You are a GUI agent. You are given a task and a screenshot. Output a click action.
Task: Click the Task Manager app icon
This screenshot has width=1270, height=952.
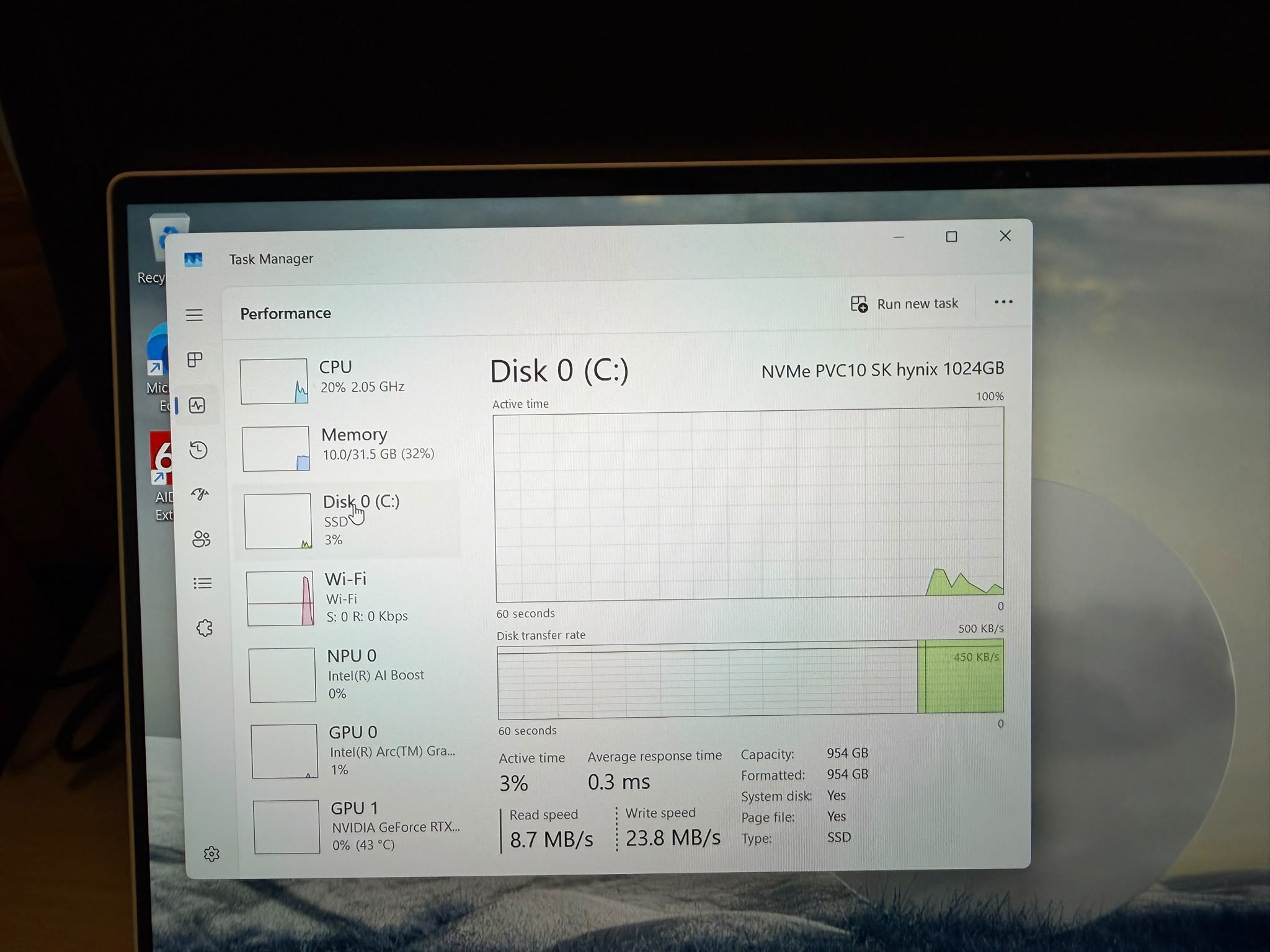(x=193, y=259)
